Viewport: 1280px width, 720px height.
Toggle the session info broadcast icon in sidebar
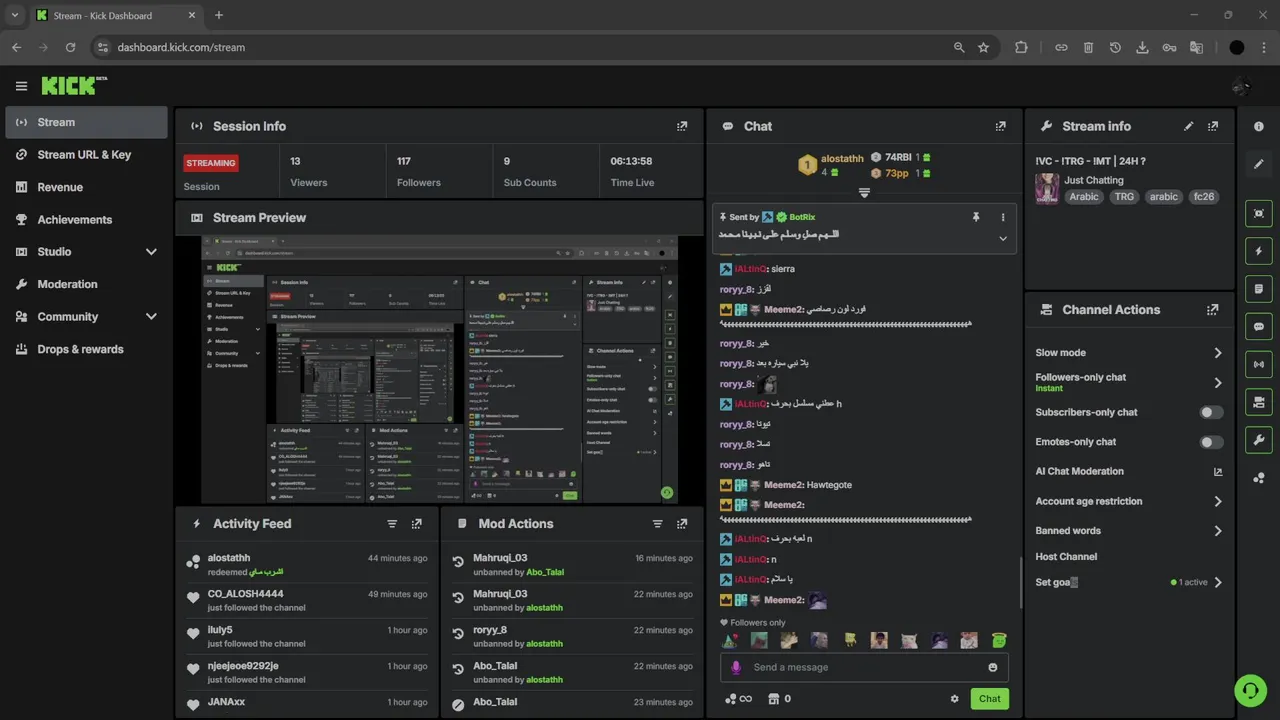tap(1259, 364)
